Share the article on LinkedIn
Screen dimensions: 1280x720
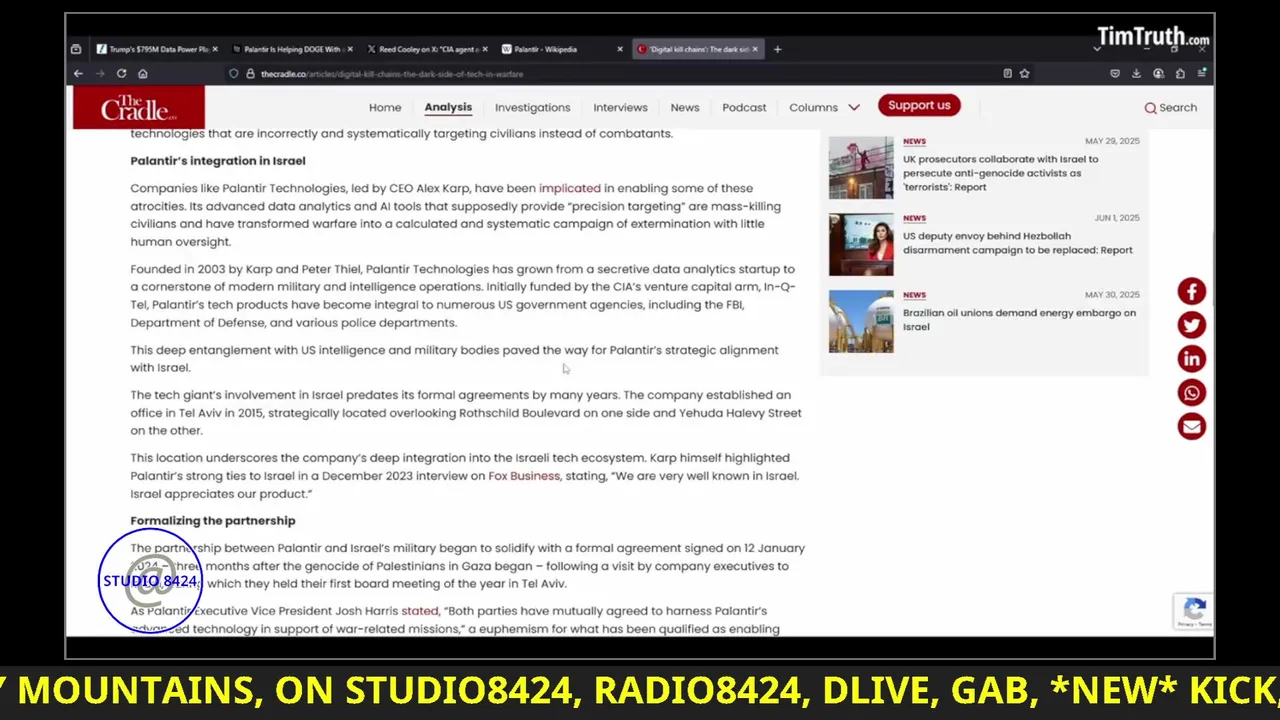[x=1191, y=359]
